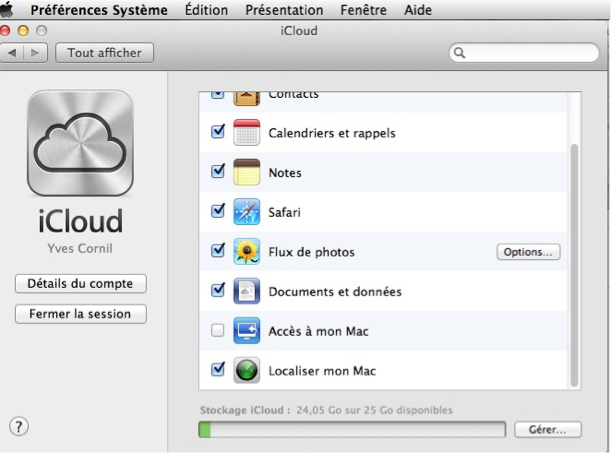
Task: Open the Aide menu
Action: (418, 10)
